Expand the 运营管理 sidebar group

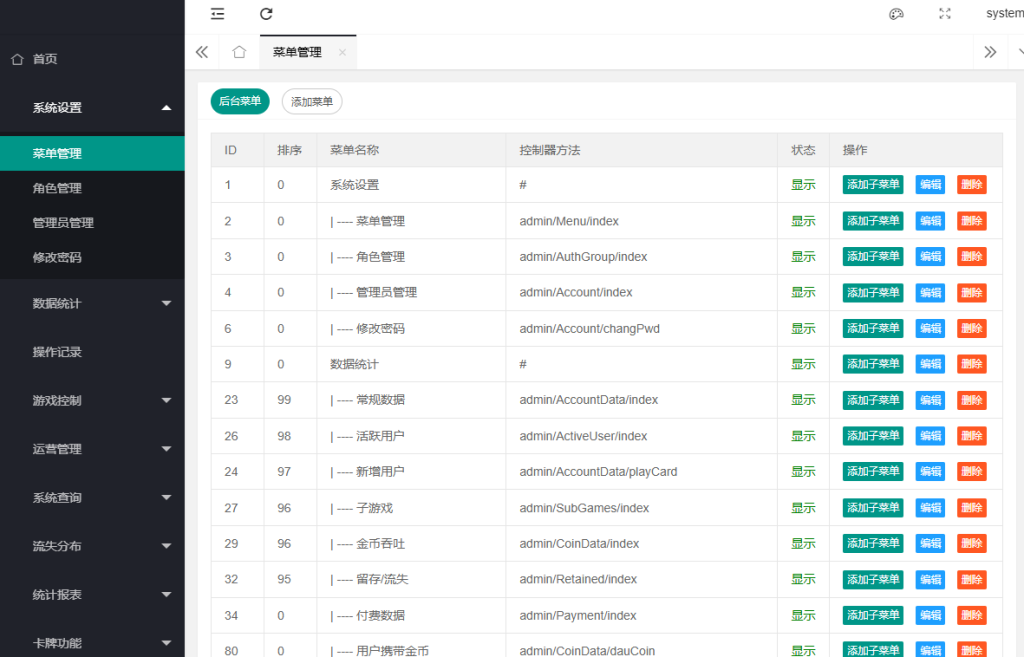[92, 449]
